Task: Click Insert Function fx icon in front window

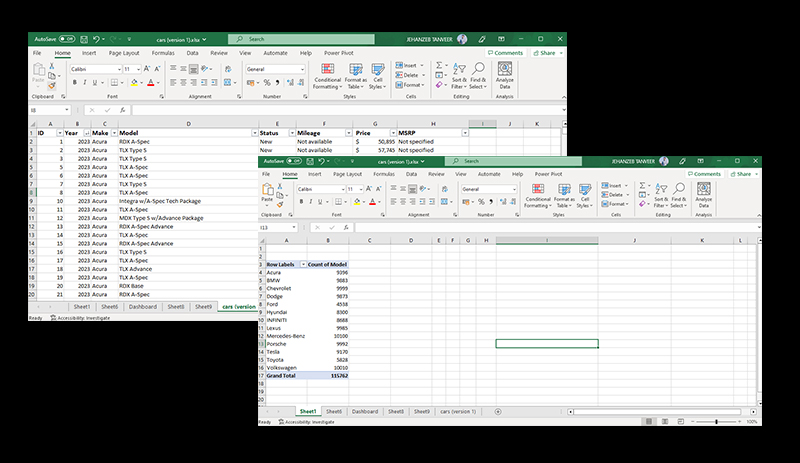Action: click(345, 227)
